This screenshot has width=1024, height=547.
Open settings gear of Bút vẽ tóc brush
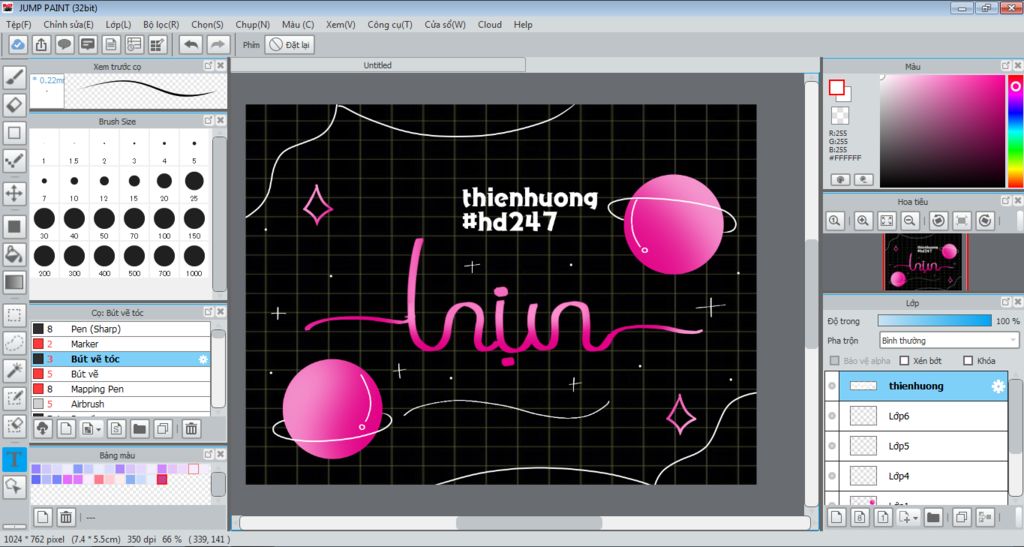point(203,359)
